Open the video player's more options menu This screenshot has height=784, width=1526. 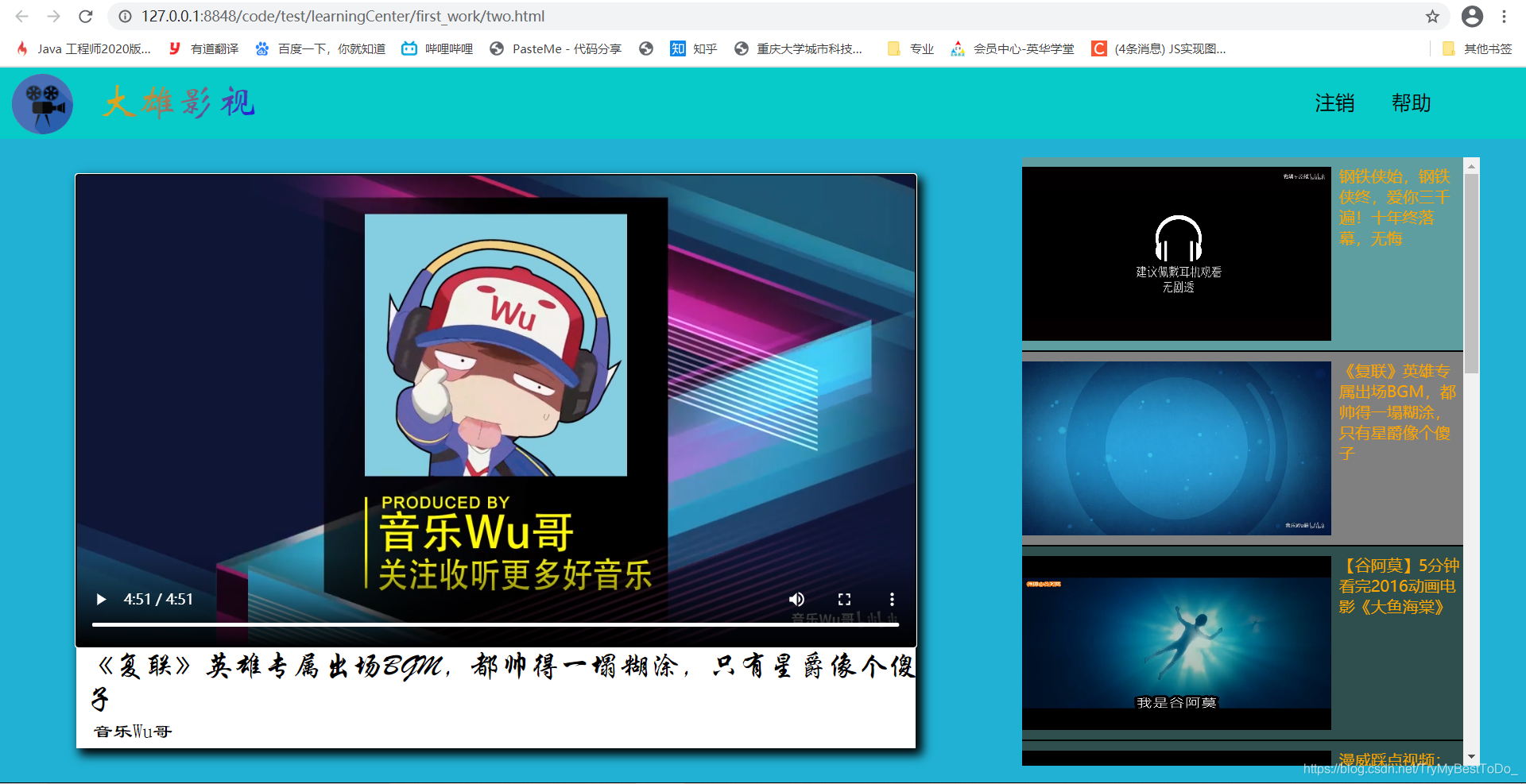point(892,599)
